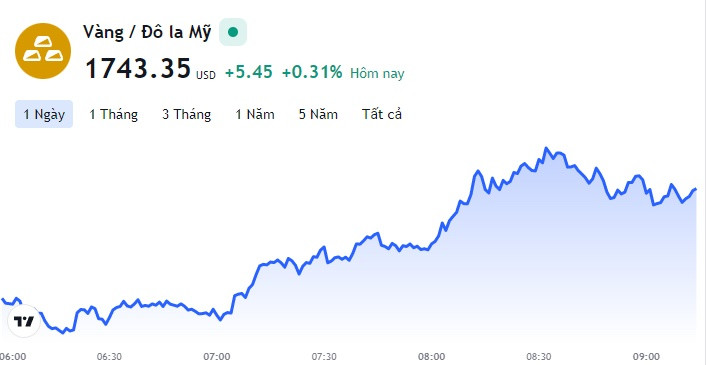This screenshot has height=365, width=707.
Task: Click the +0.31% percentage change
Action: [x=312, y=72]
